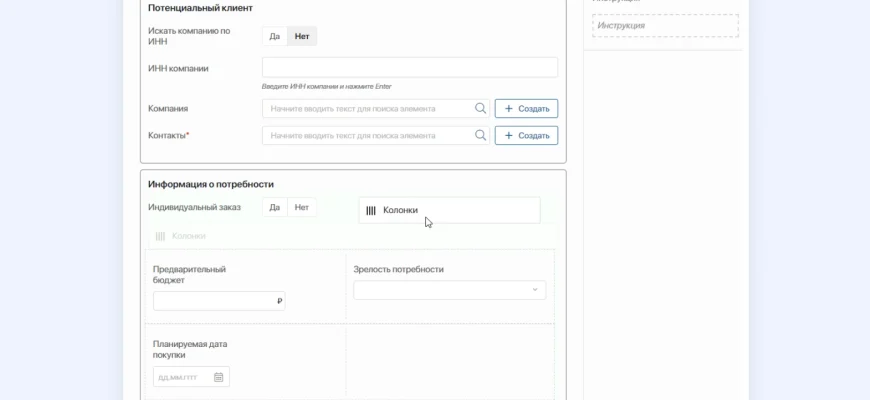Screen dimensions: 870x400
Task: Expand the Зрелость потребности dropdown
Action: coord(449,290)
